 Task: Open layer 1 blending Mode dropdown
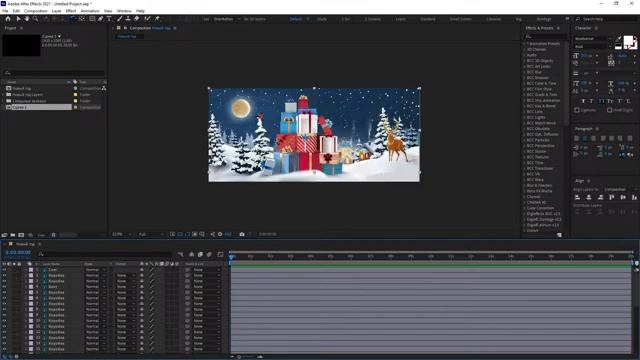point(95,270)
